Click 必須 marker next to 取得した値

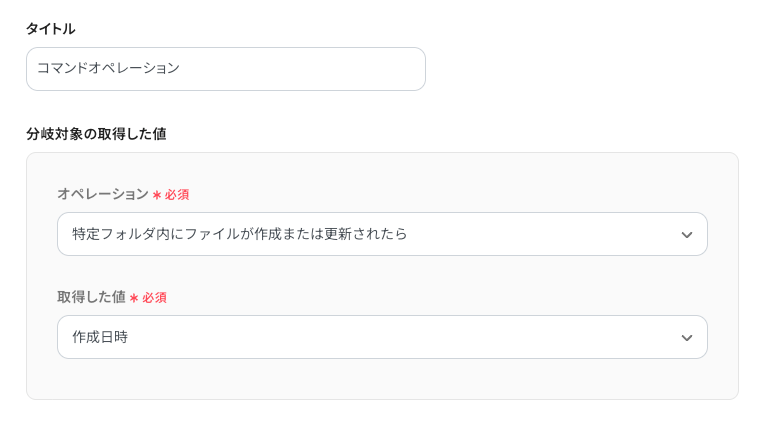(154, 298)
